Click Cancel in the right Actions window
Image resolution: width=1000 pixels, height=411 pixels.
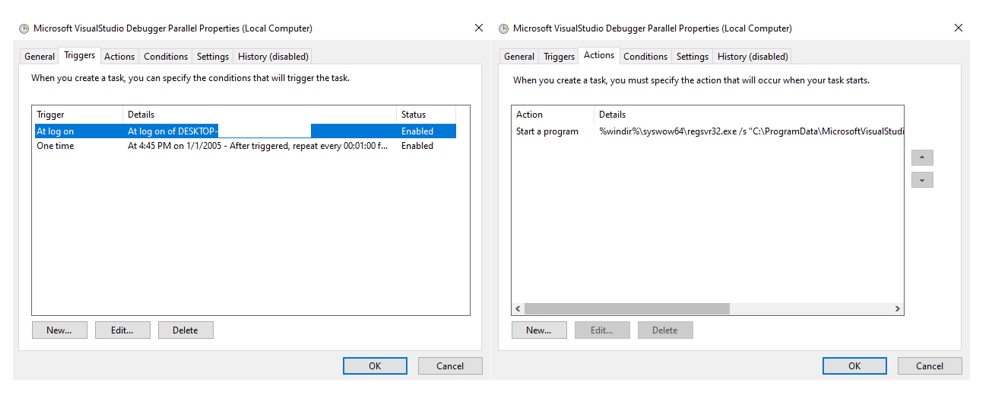[x=929, y=366]
